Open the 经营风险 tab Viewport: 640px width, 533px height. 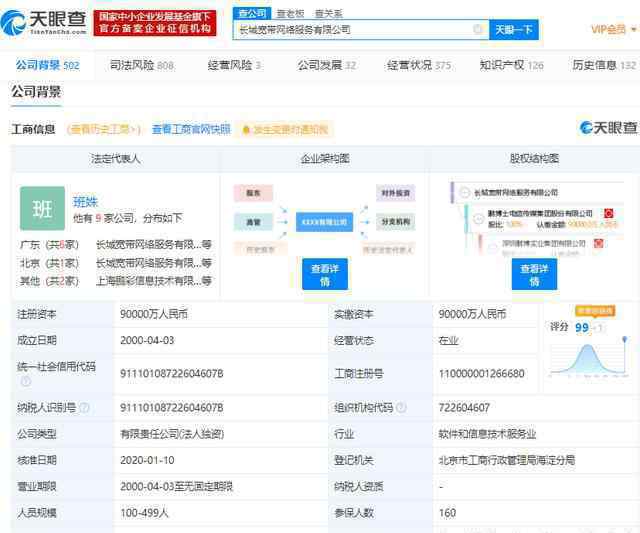pyautogui.click(x=235, y=65)
